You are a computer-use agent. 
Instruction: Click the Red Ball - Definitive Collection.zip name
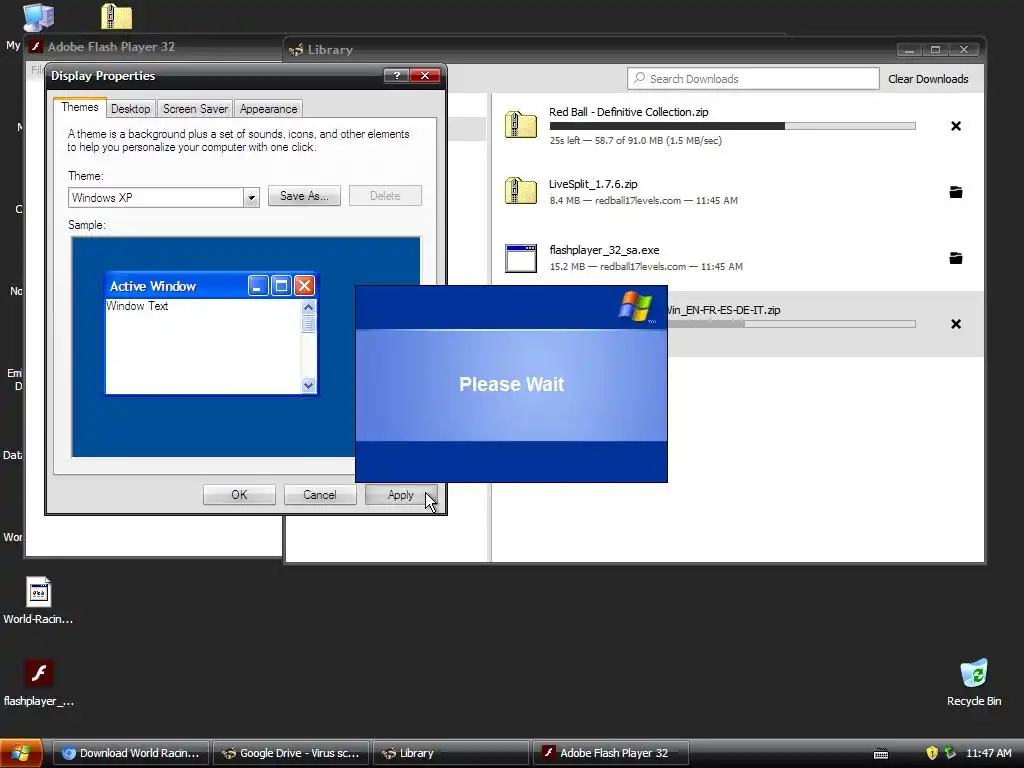628,112
